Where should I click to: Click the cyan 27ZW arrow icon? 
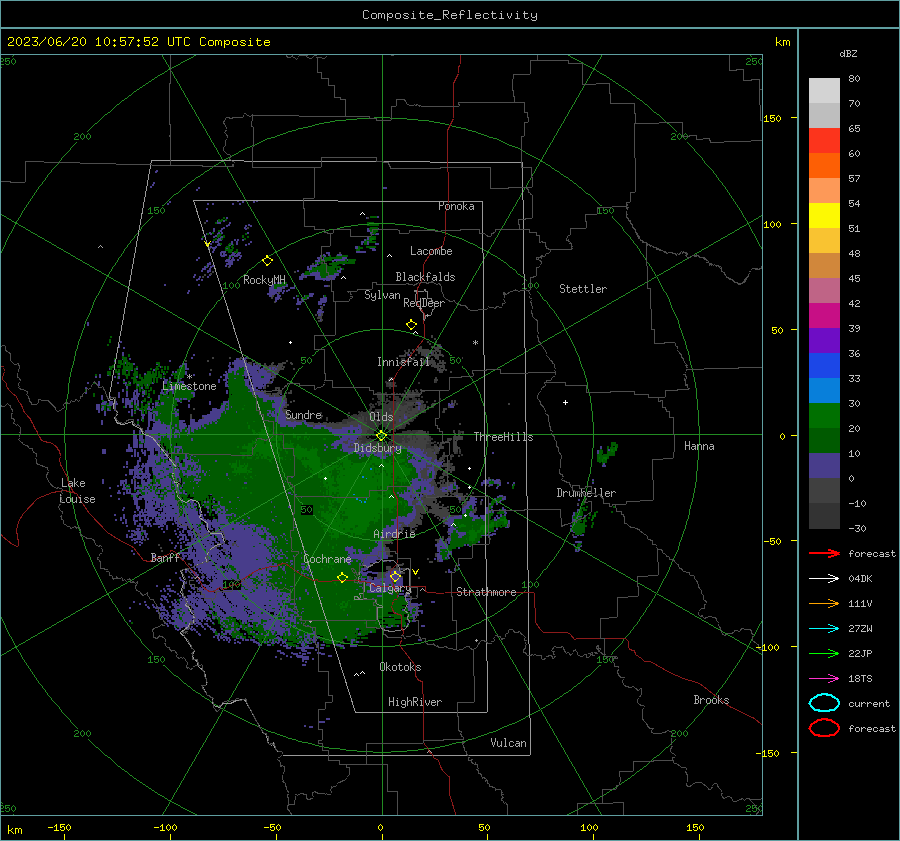(824, 629)
